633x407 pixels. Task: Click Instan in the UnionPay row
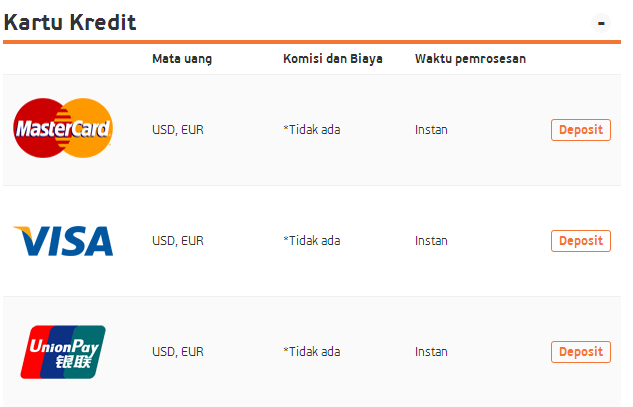[431, 352]
